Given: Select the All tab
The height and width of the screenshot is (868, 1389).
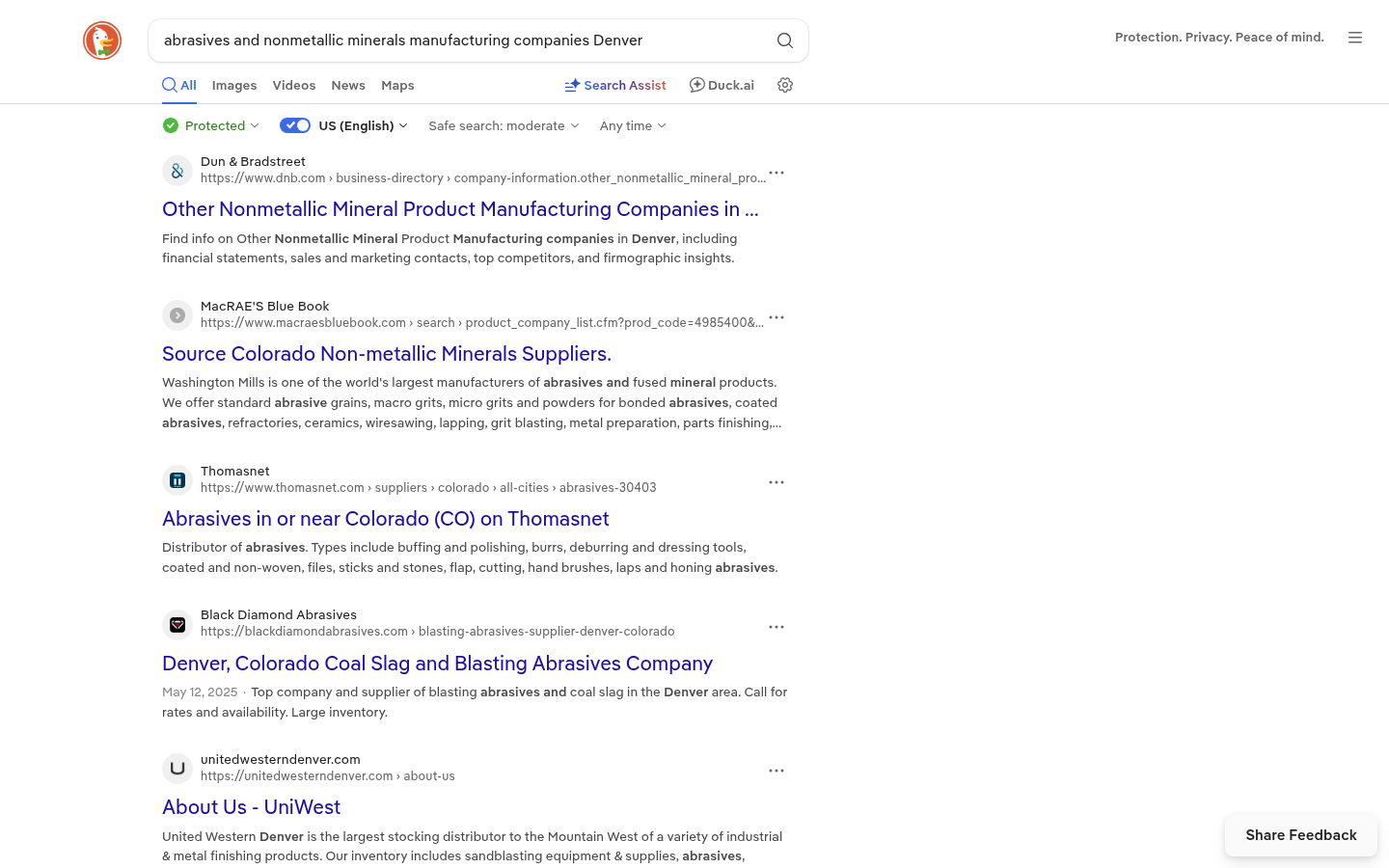Looking at the screenshot, I should [x=179, y=85].
